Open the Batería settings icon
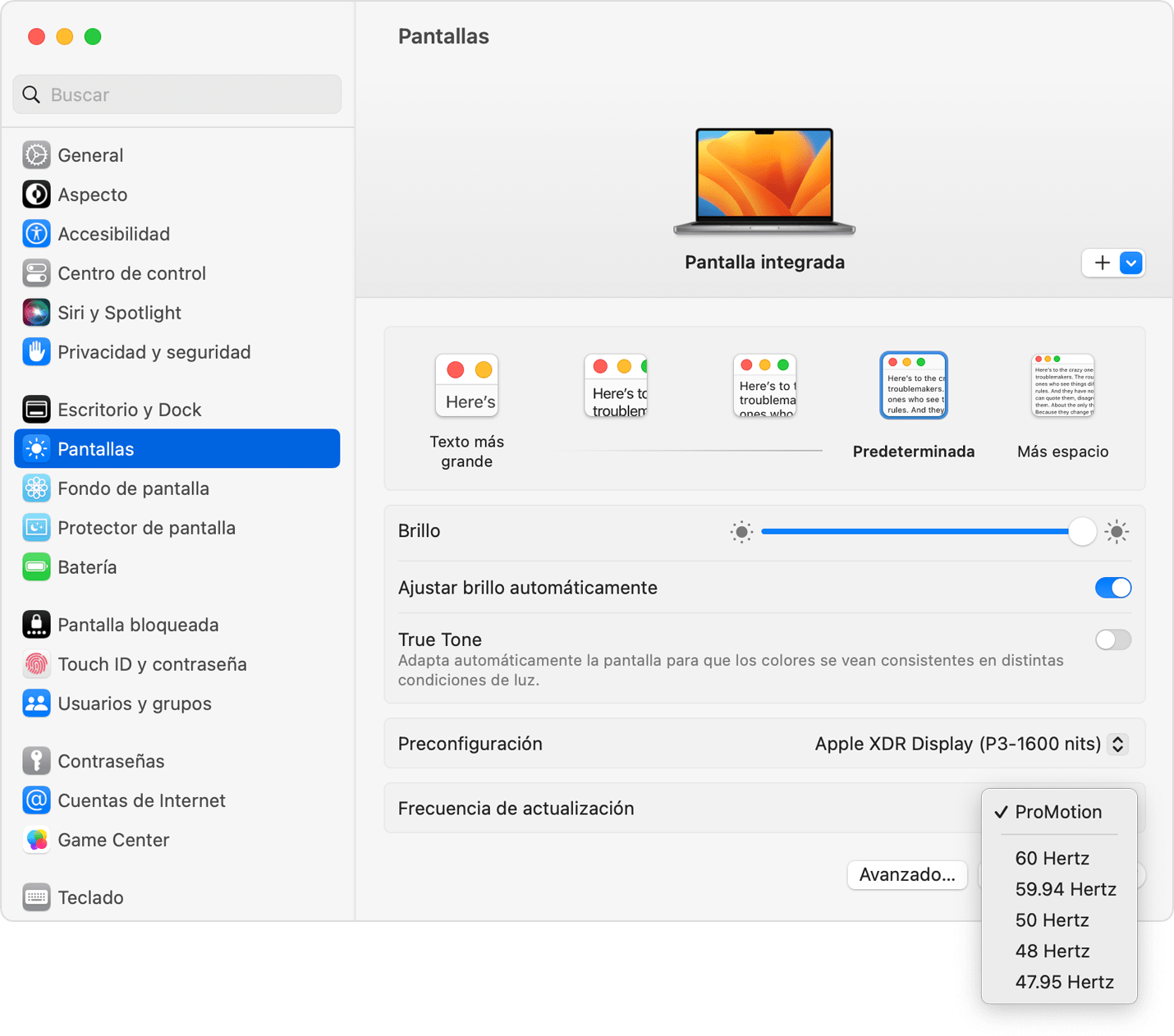 36,567
